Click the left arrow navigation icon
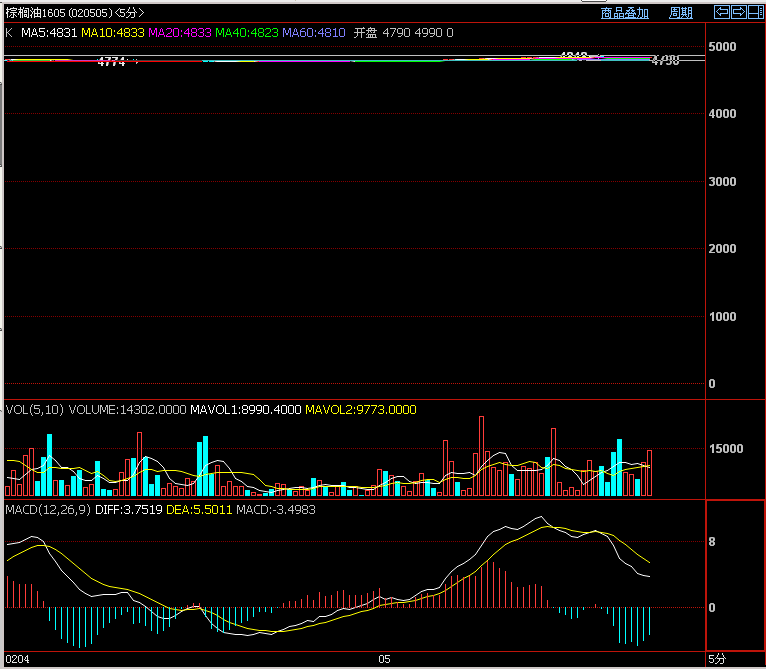This screenshot has height=669, width=766. (x=721, y=12)
